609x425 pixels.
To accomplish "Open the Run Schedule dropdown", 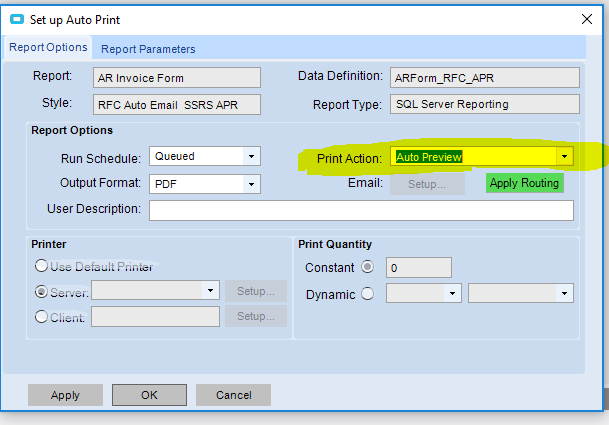I will [x=252, y=156].
